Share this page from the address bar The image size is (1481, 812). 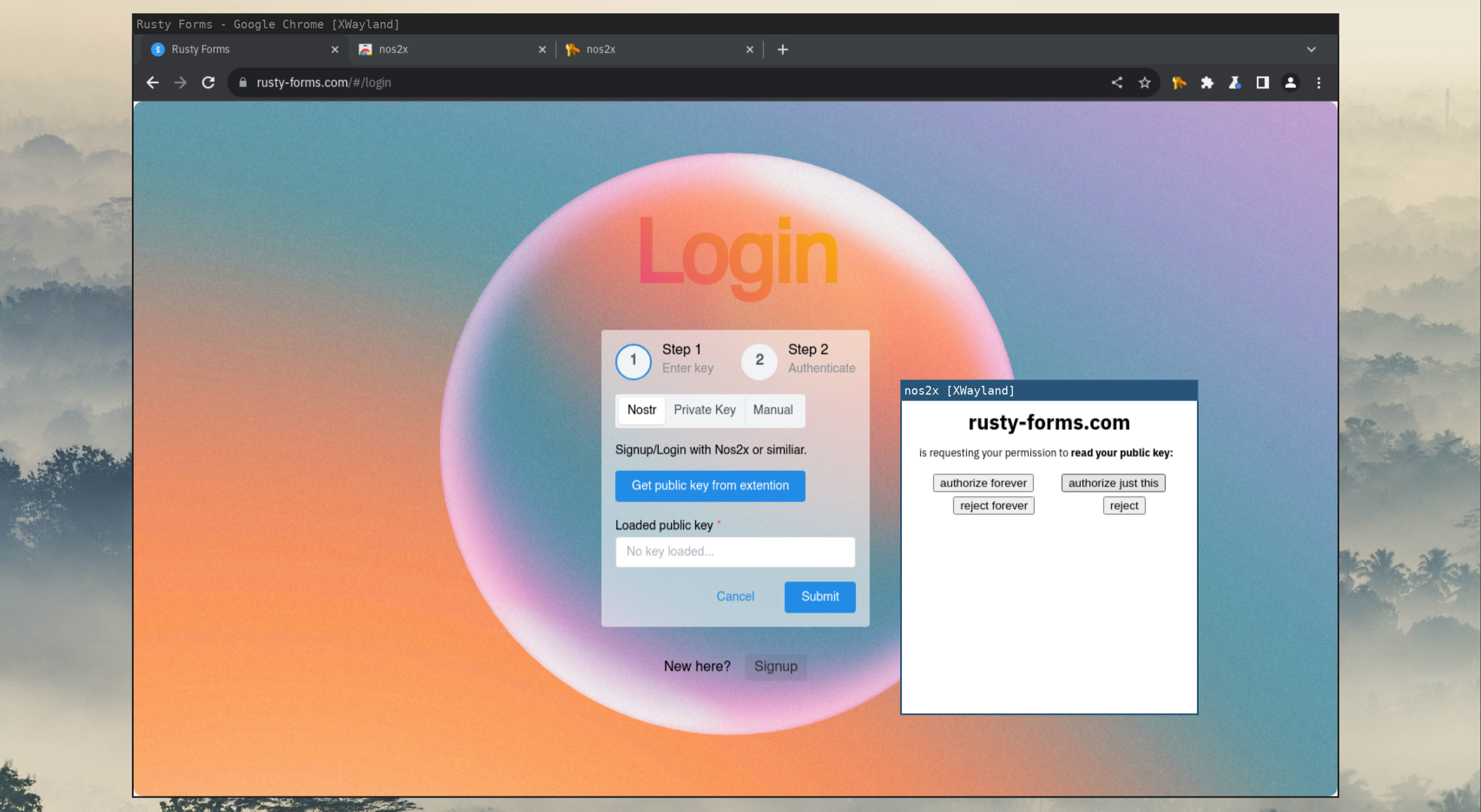coord(1117,83)
